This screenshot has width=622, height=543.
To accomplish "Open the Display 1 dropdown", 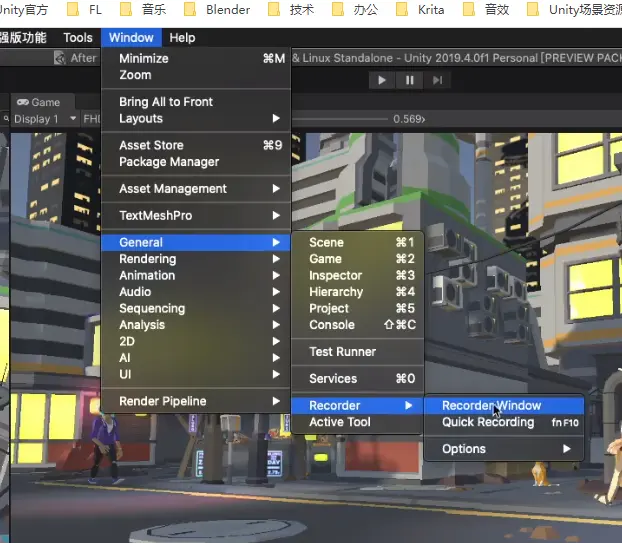I will (x=45, y=119).
